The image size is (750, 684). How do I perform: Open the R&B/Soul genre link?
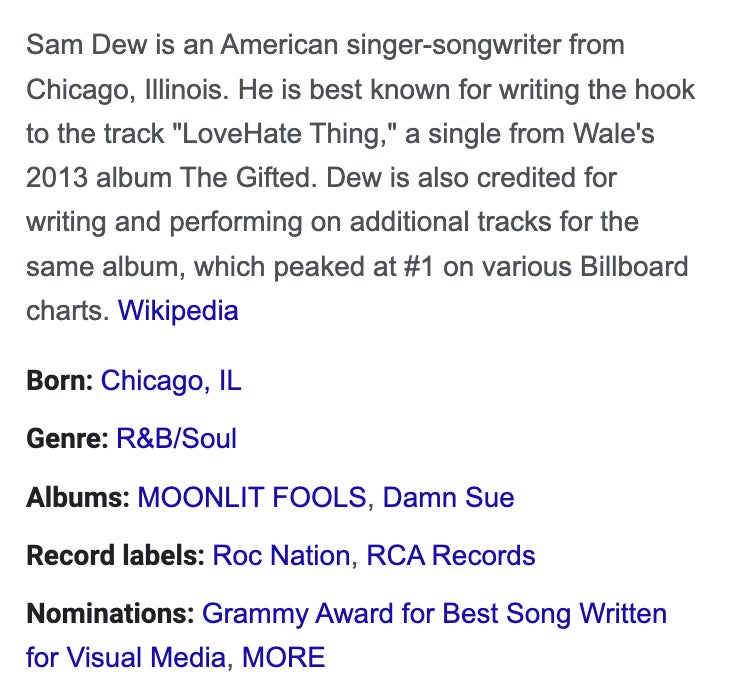[x=176, y=439]
